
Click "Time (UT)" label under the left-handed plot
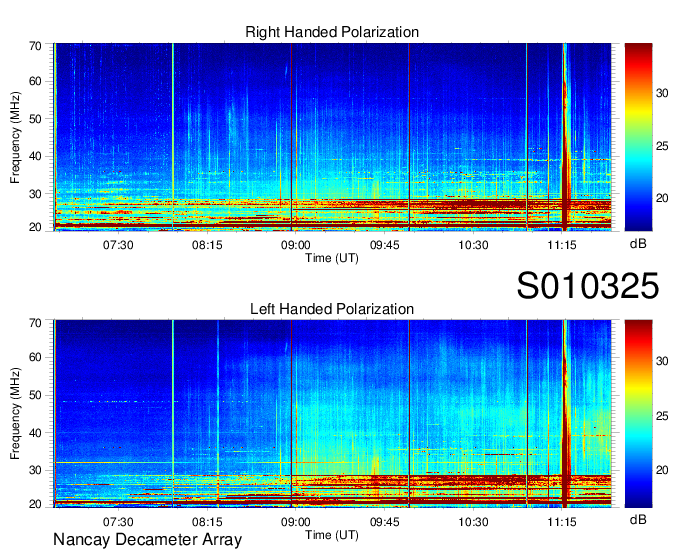tap(332, 535)
